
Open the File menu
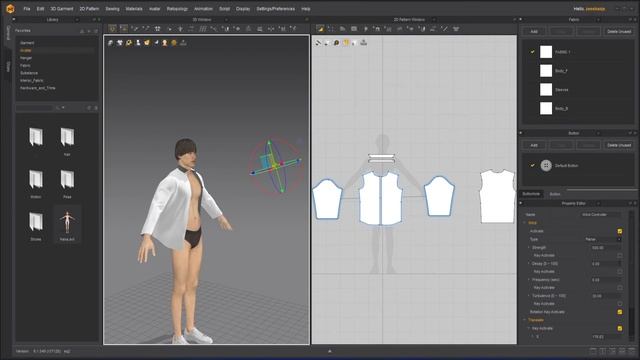27,9
